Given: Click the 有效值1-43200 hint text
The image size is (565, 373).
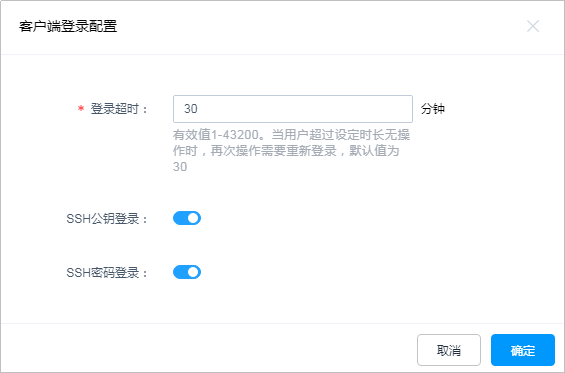Looking at the screenshot, I should click(x=216, y=135).
